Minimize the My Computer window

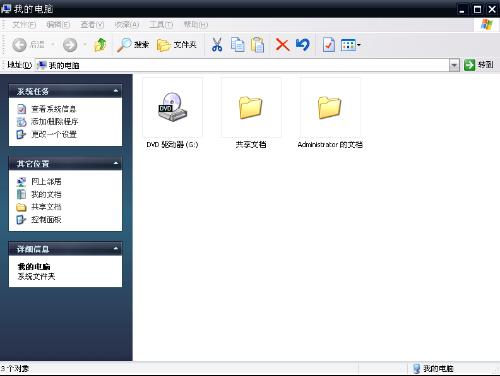point(462,9)
